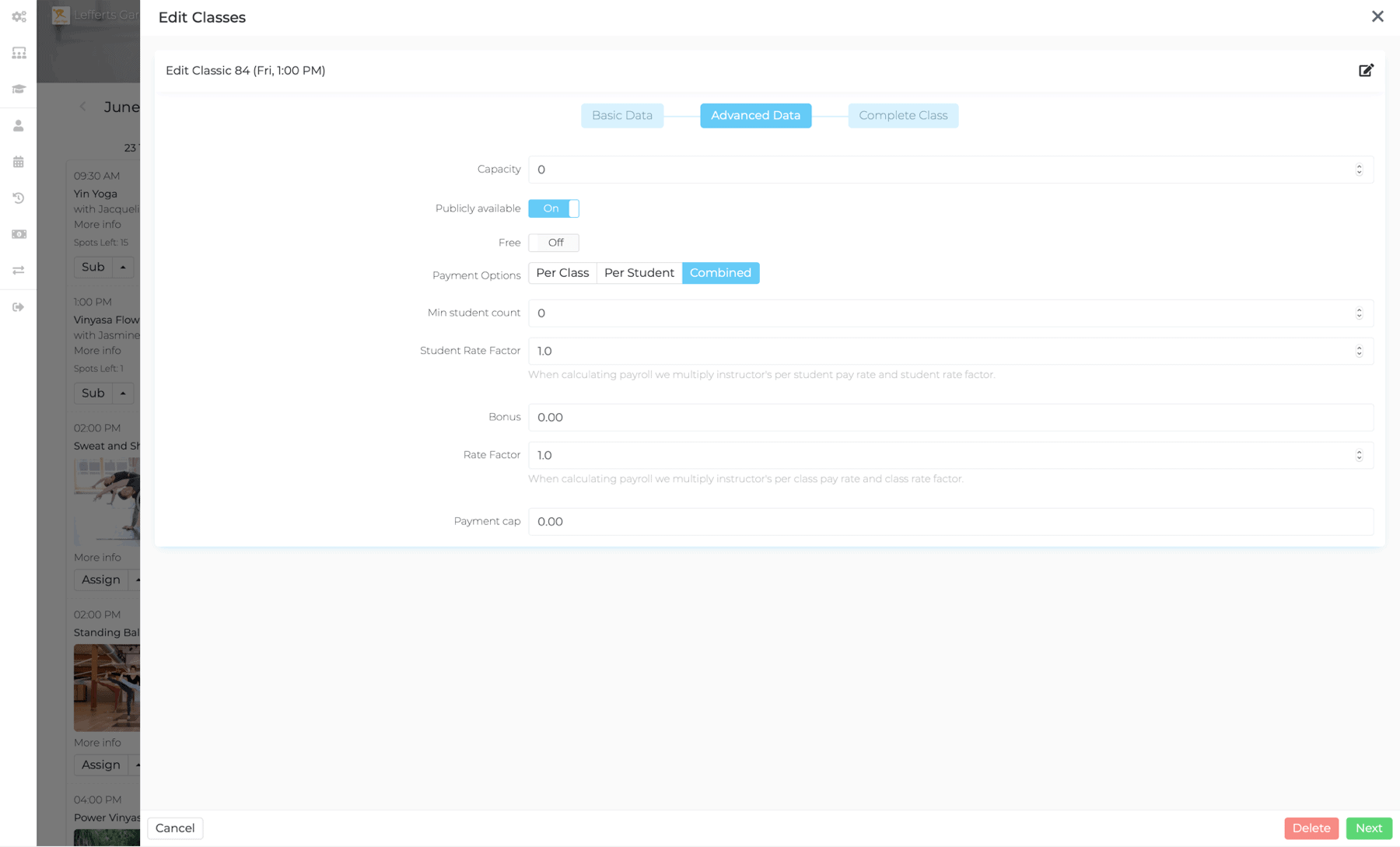The image size is (1400, 847).
Task: Open More info link under Vinyasa Flow
Action: pos(97,351)
